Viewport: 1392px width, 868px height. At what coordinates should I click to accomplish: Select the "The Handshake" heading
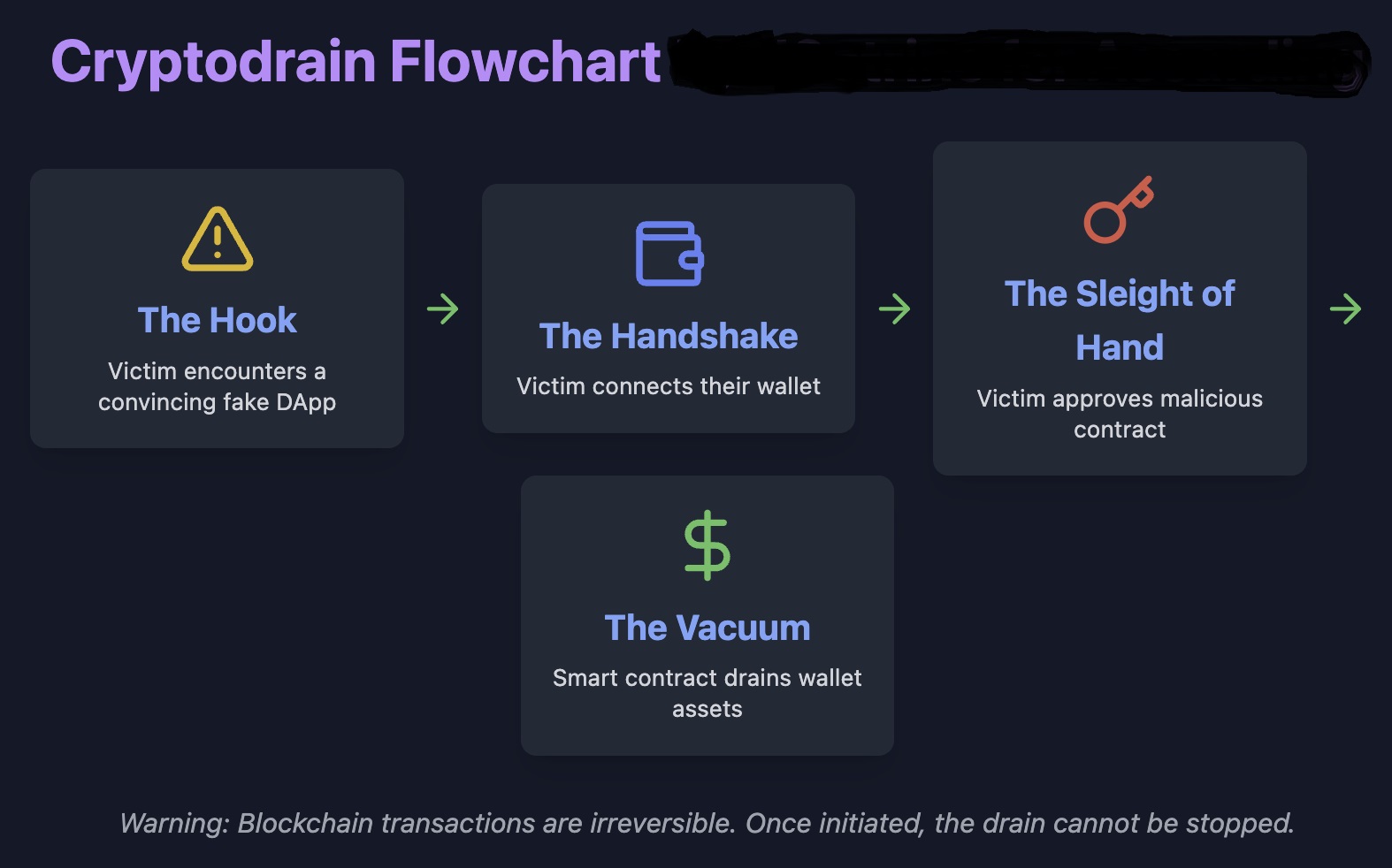pyautogui.click(x=669, y=336)
